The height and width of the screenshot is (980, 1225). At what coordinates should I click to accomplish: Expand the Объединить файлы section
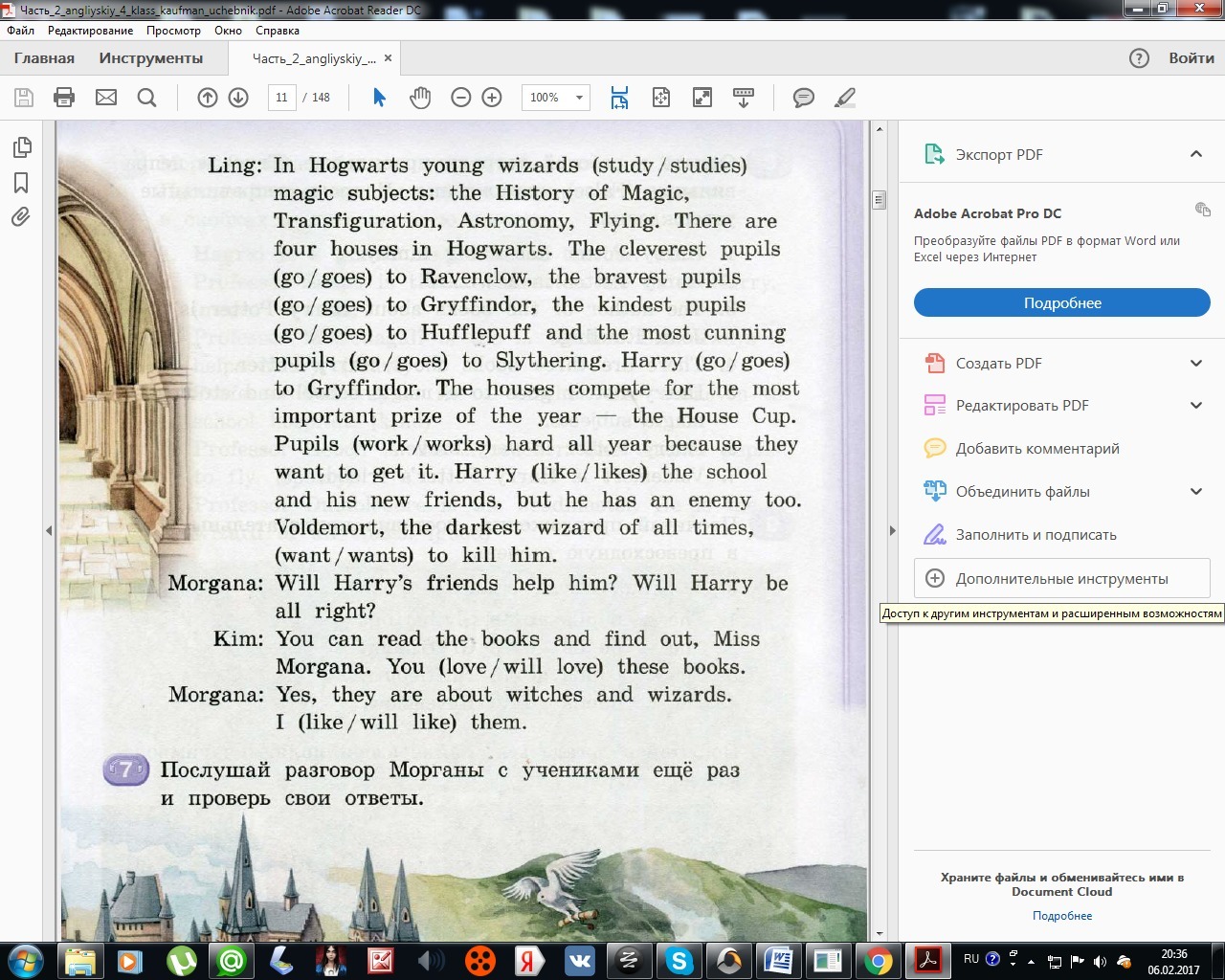pos(1195,492)
